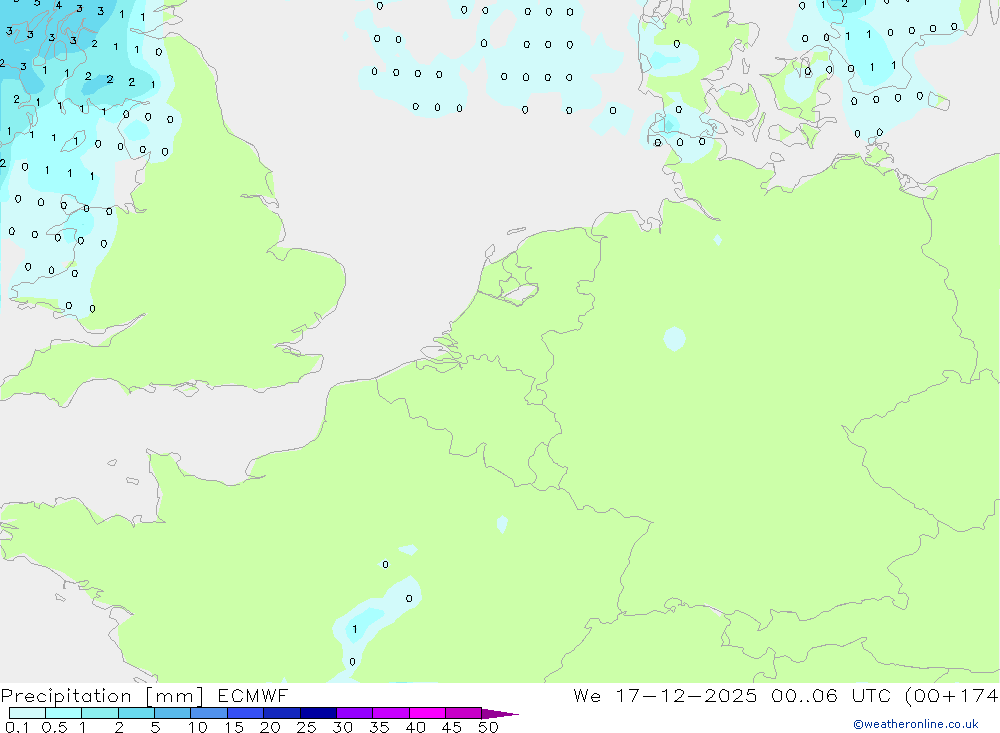
Task: Choose the 15–20 mm legend color swatch
Action: point(245,713)
